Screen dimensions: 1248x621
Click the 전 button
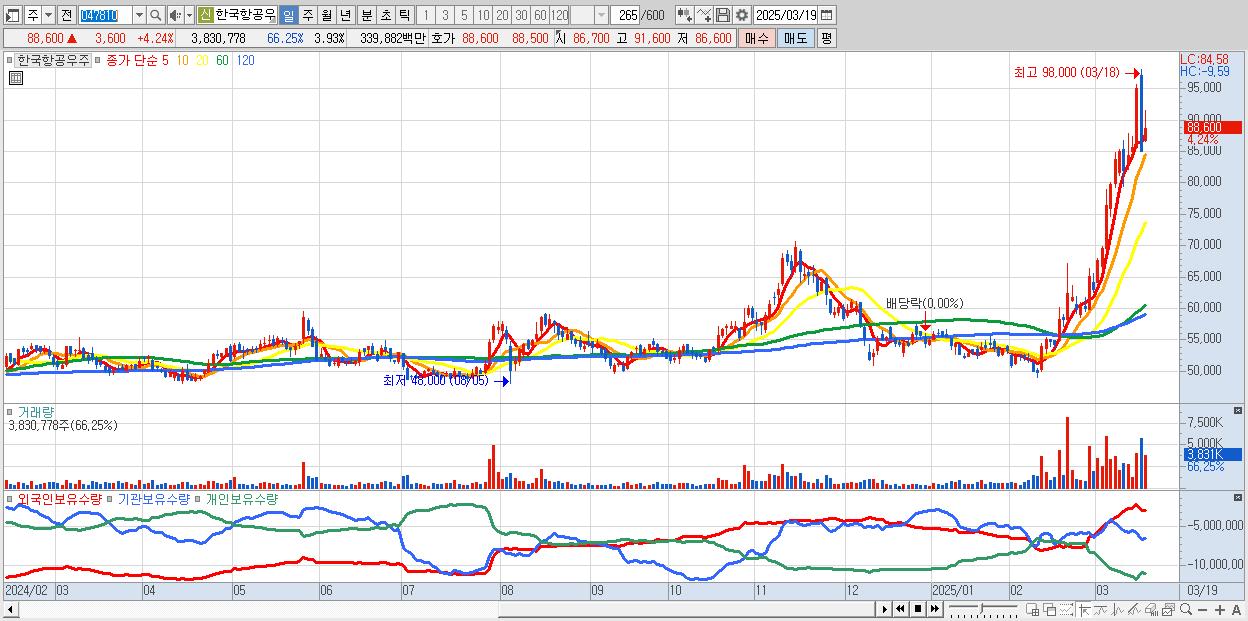click(66, 15)
